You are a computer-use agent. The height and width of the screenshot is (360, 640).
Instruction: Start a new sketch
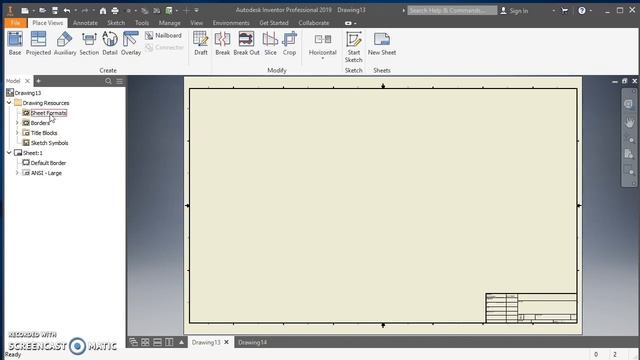coord(353,47)
